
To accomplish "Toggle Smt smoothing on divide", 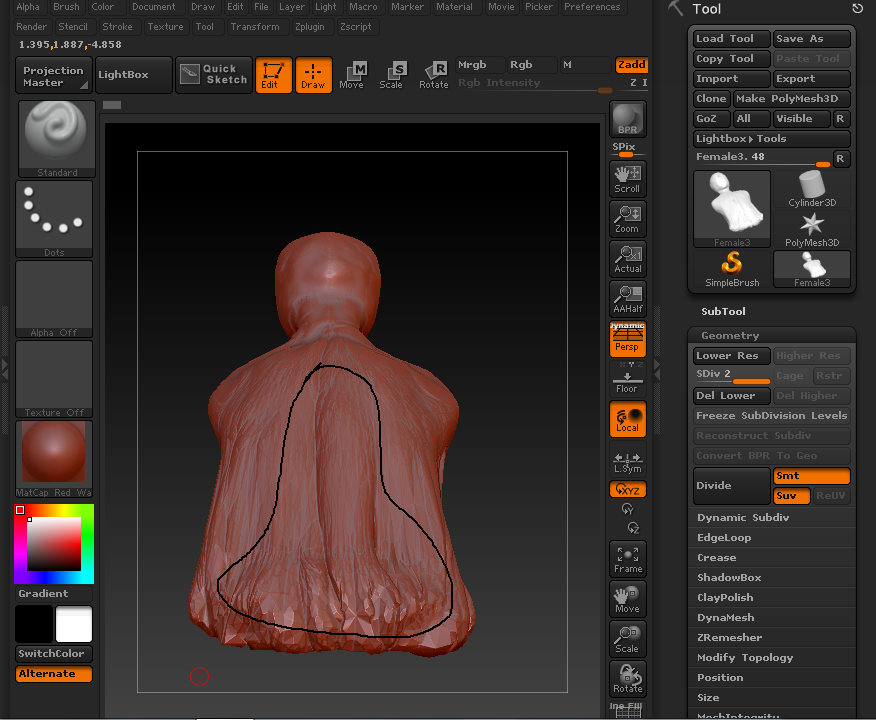I will [x=812, y=476].
